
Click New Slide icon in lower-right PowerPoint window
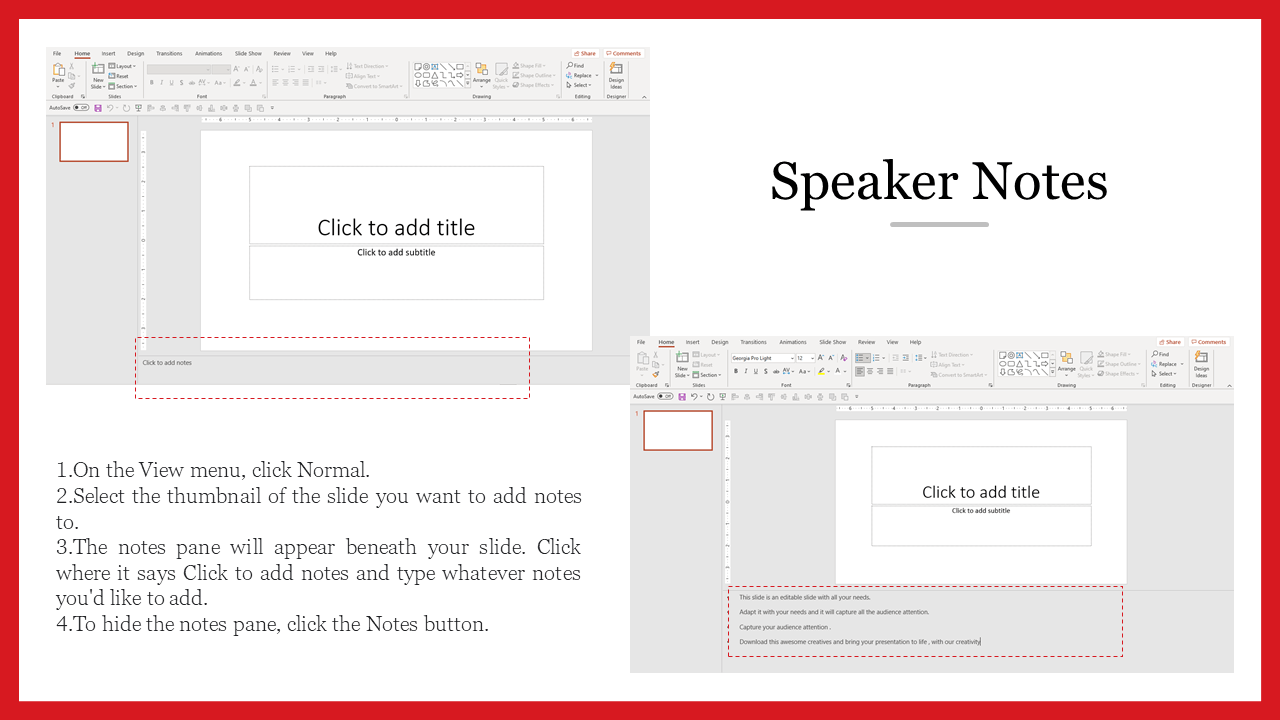click(682, 357)
